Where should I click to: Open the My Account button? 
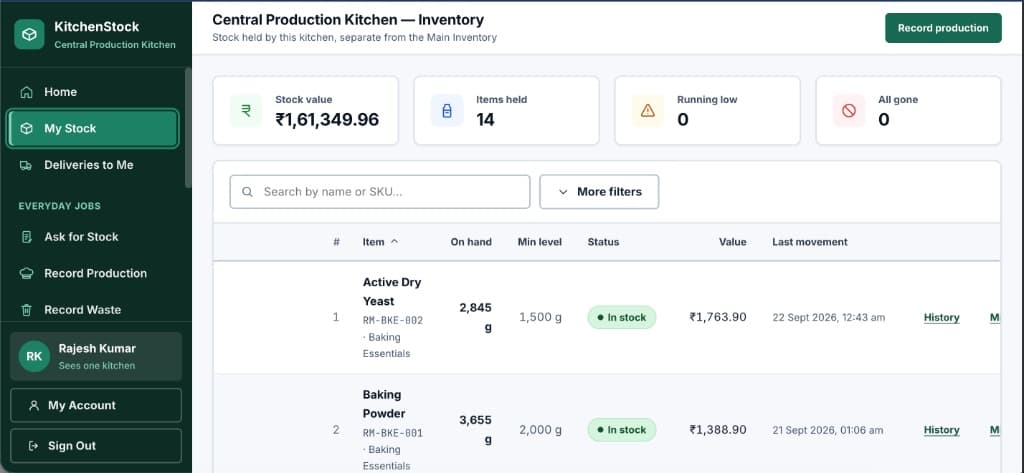pos(96,406)
